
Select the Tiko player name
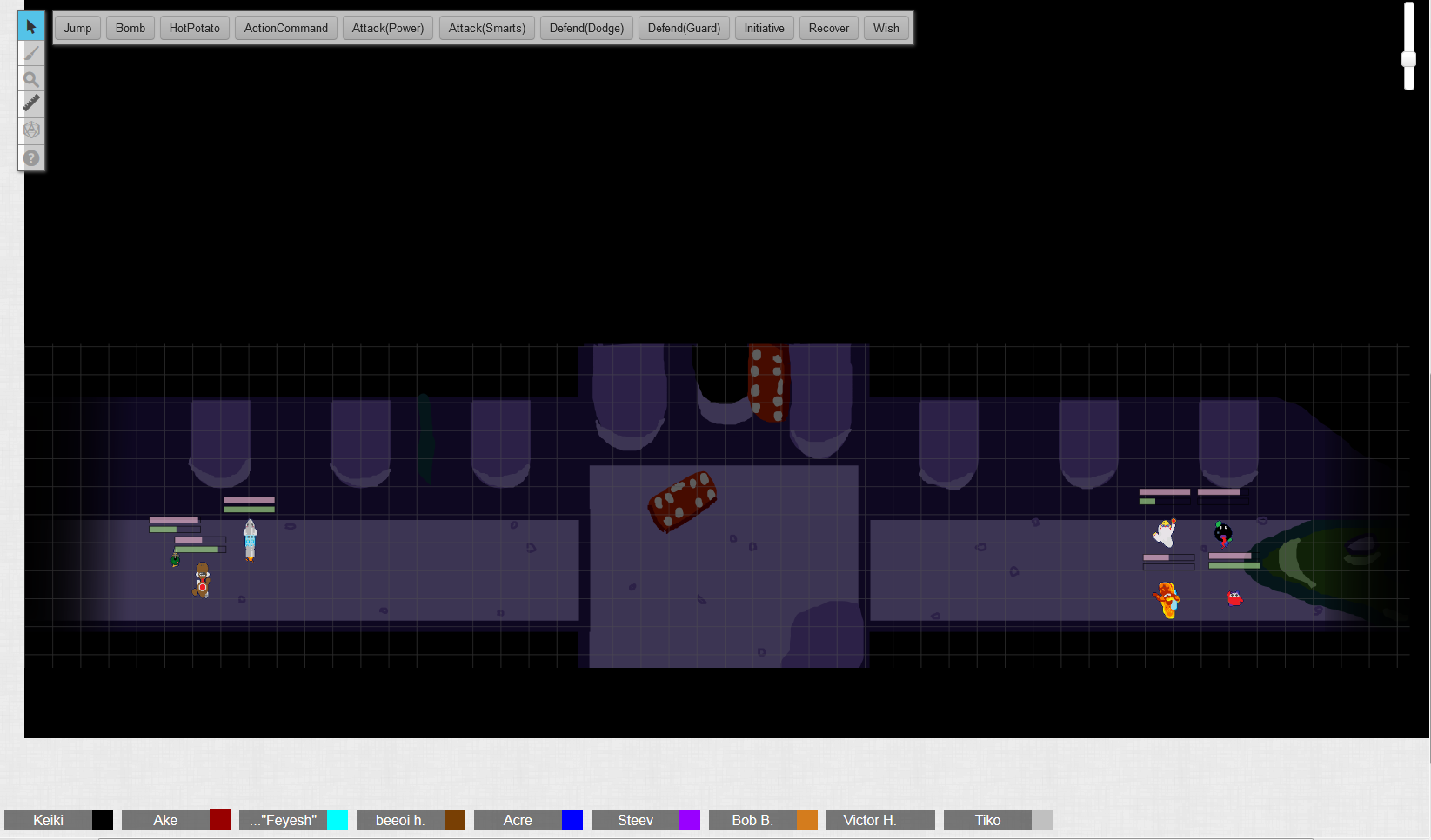[987, 820]
